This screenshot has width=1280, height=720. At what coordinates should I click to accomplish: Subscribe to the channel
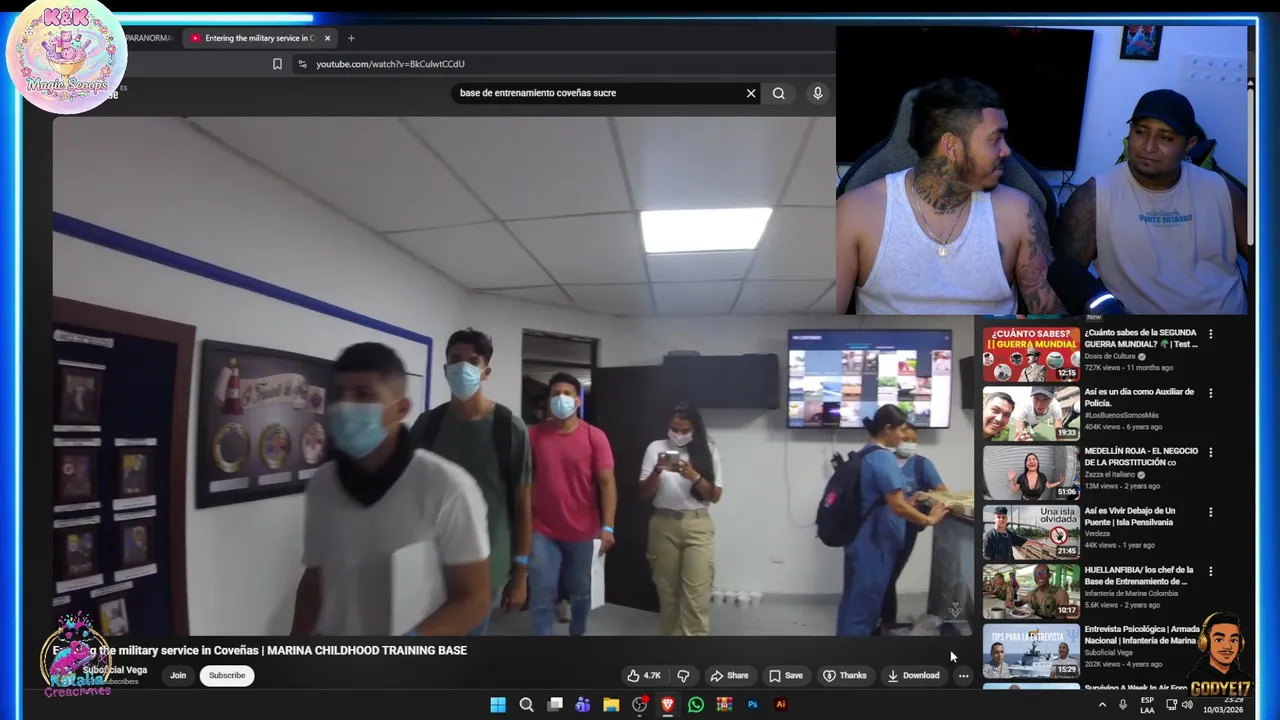[x=227, y=675]
